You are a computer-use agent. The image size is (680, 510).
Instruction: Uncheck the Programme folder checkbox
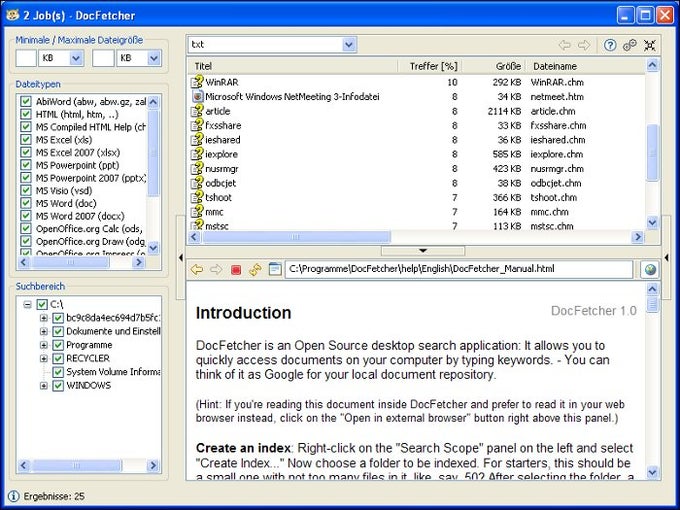58,345
